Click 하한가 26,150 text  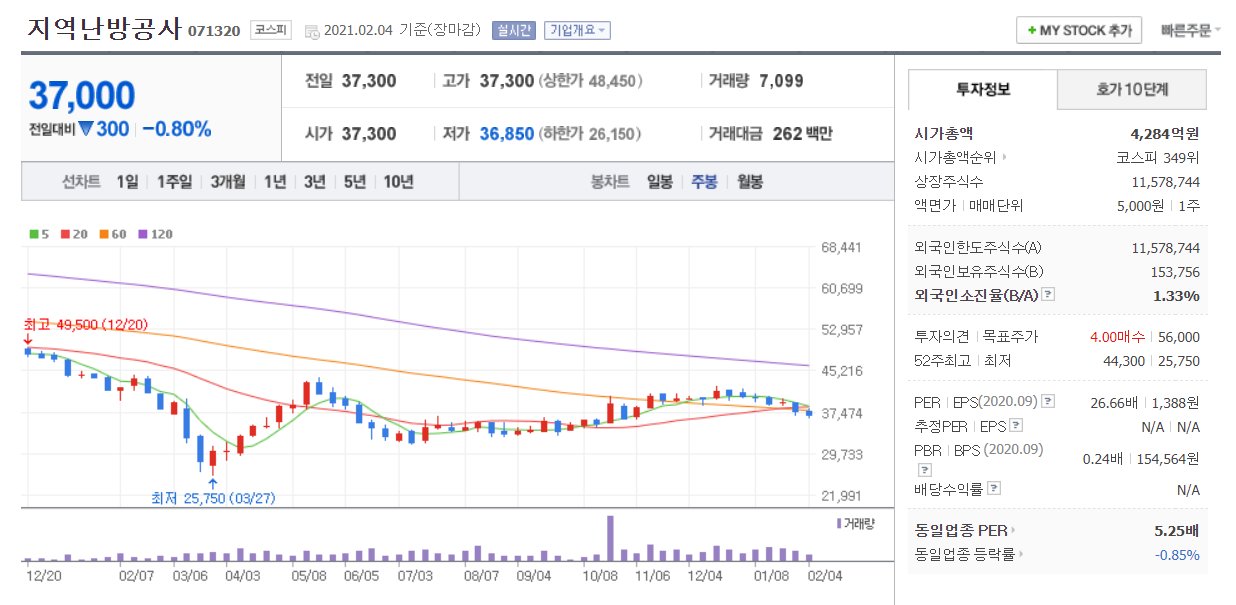coord(590,133)
